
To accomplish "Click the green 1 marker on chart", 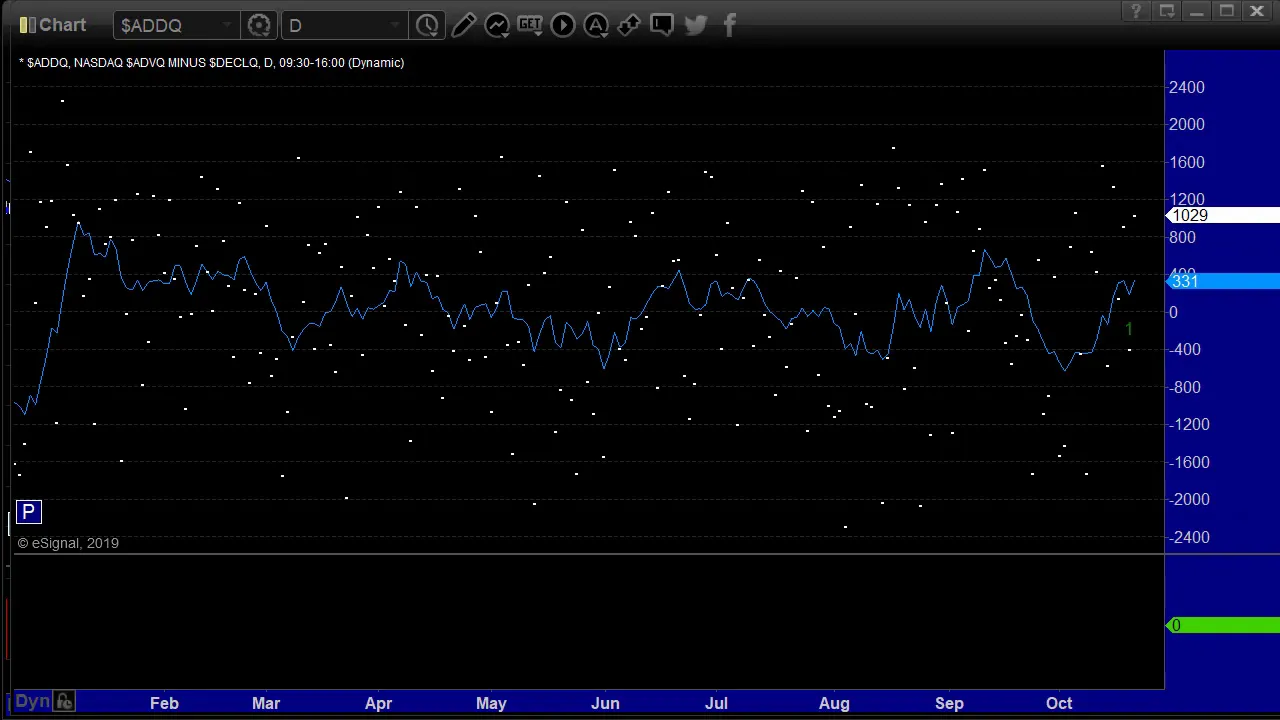I will pos(1129,329).
